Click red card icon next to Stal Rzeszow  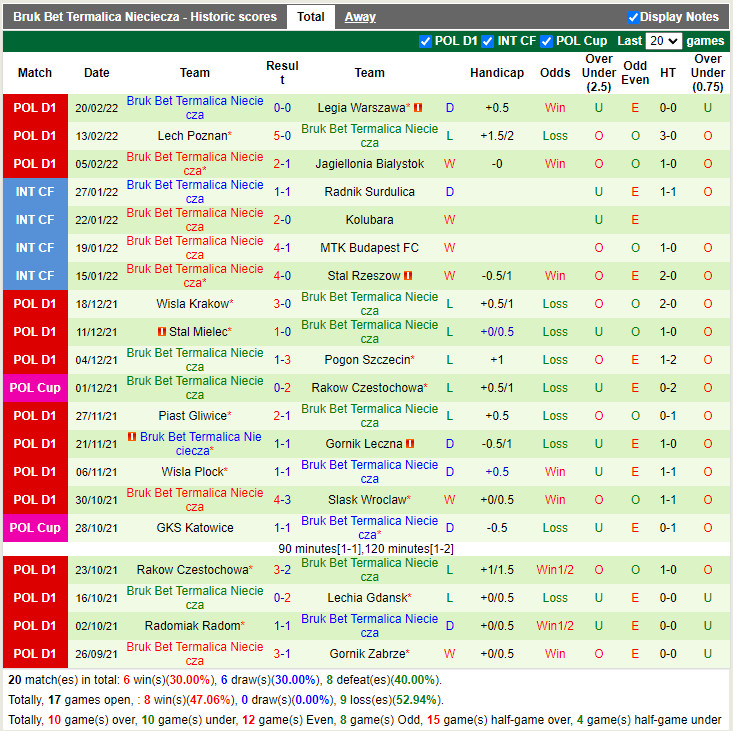pos(408,276)
